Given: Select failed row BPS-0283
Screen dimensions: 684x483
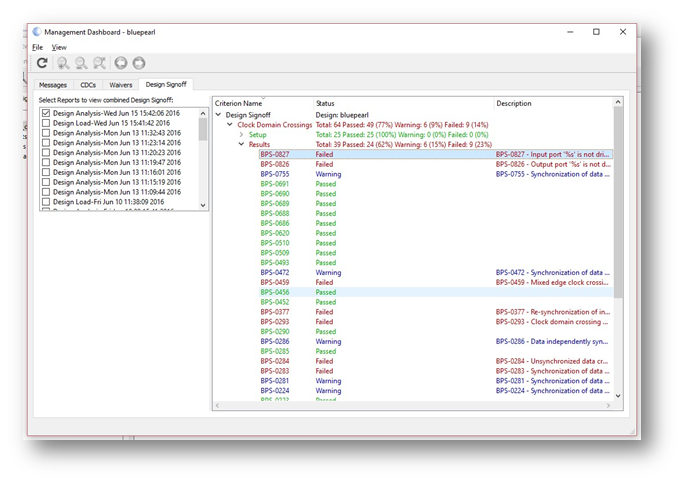Looking at the screenshot, I should pos(435,371).
